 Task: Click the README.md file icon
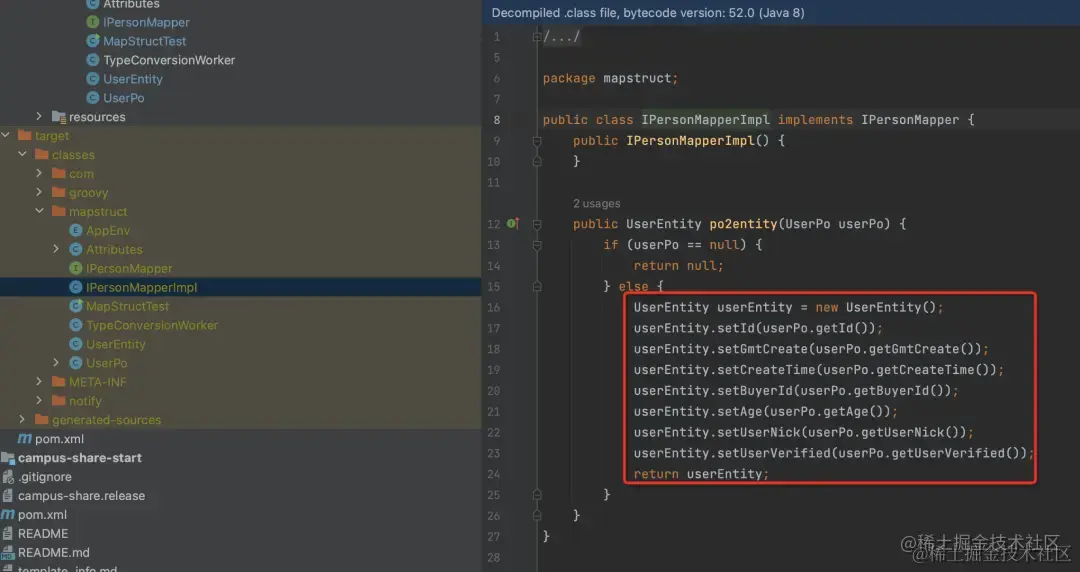point(8,552)
